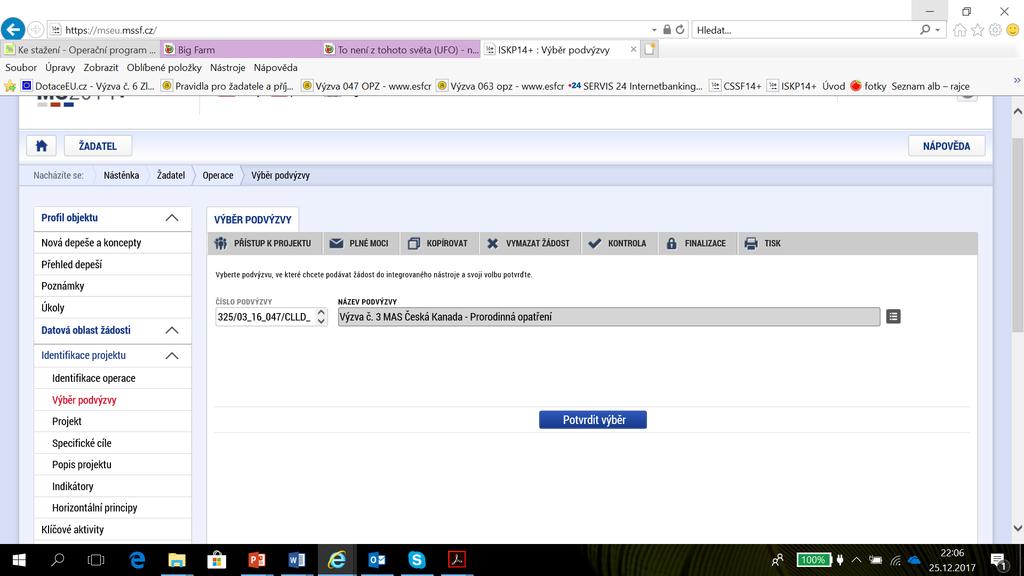Launch Microsoft Edge from taskbar
The height and width of the screenshot is (576, 1024).
137,560
